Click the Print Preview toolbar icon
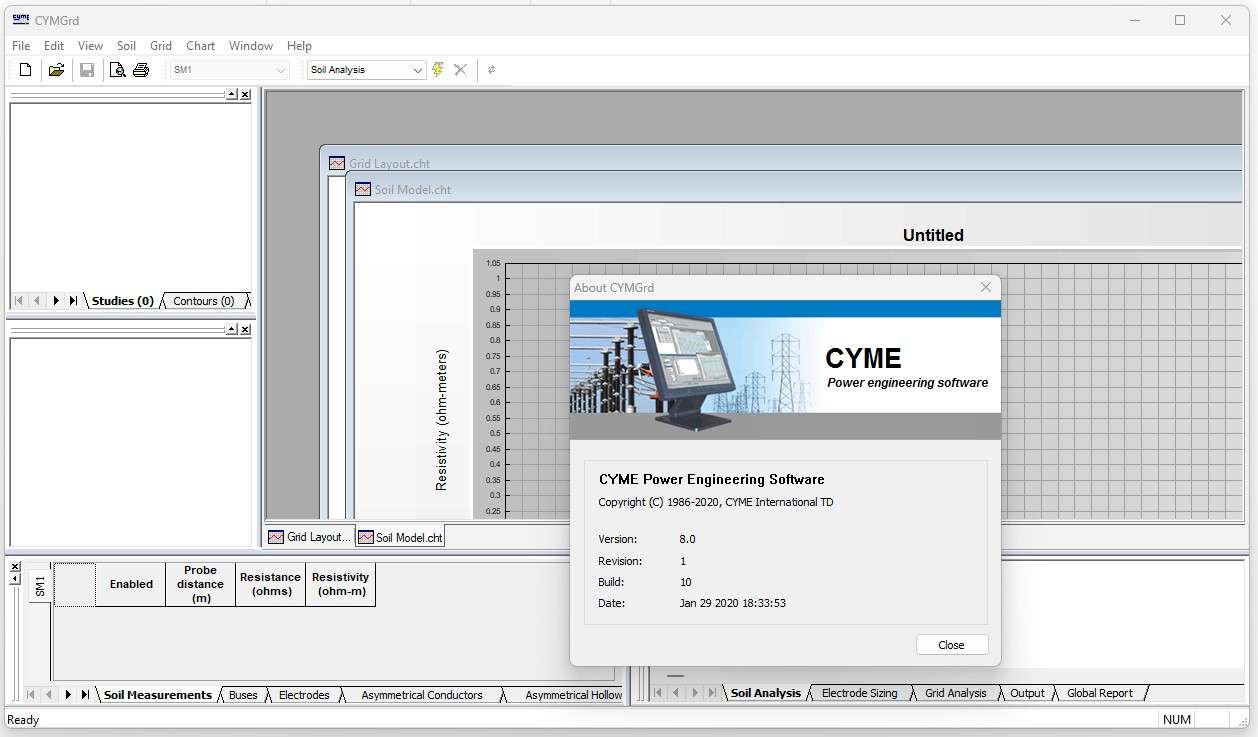This screenshot has height=737, width=1258. [x=117, y=70]
